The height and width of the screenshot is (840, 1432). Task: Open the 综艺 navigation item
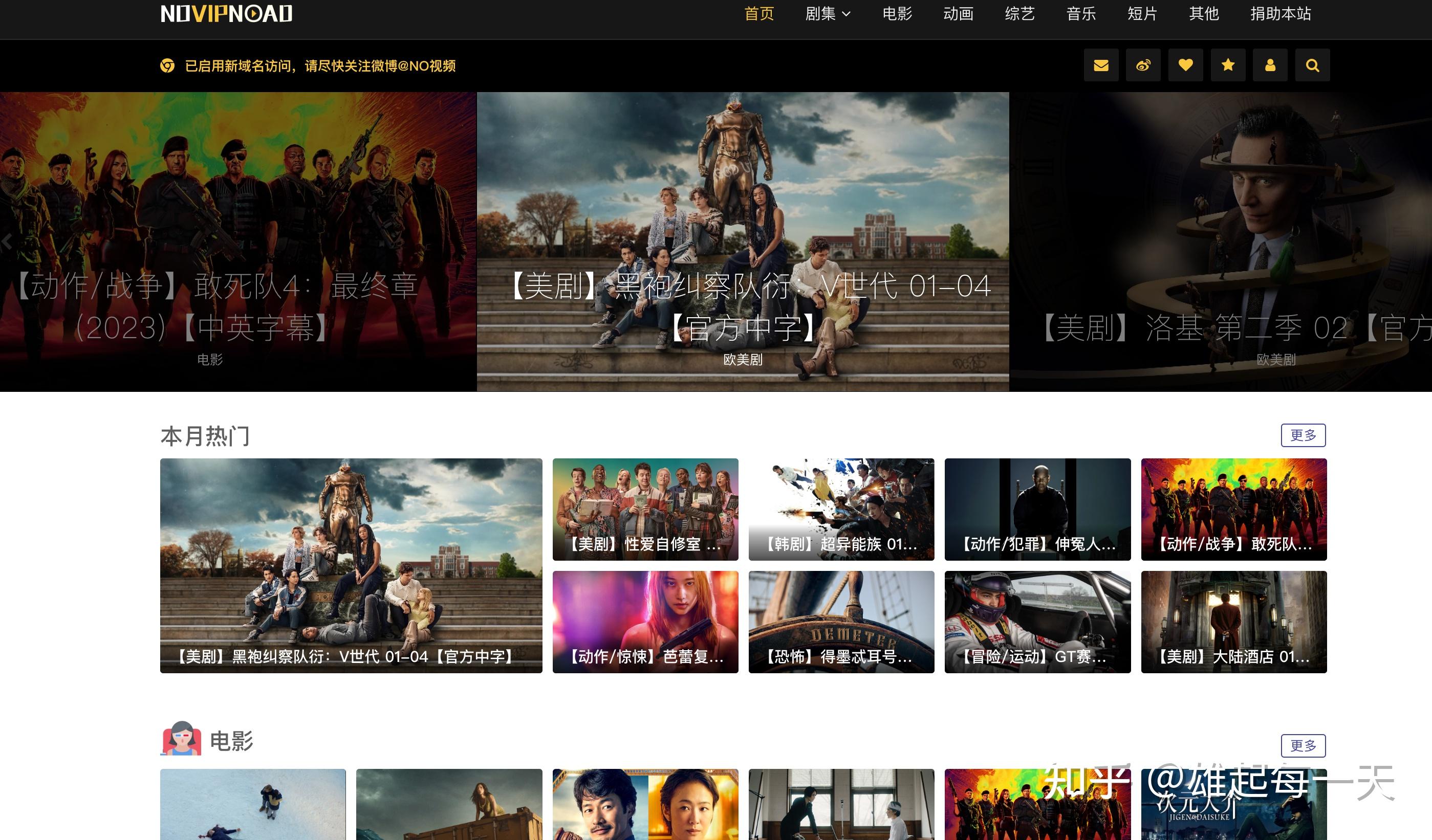pos(1019,14)
